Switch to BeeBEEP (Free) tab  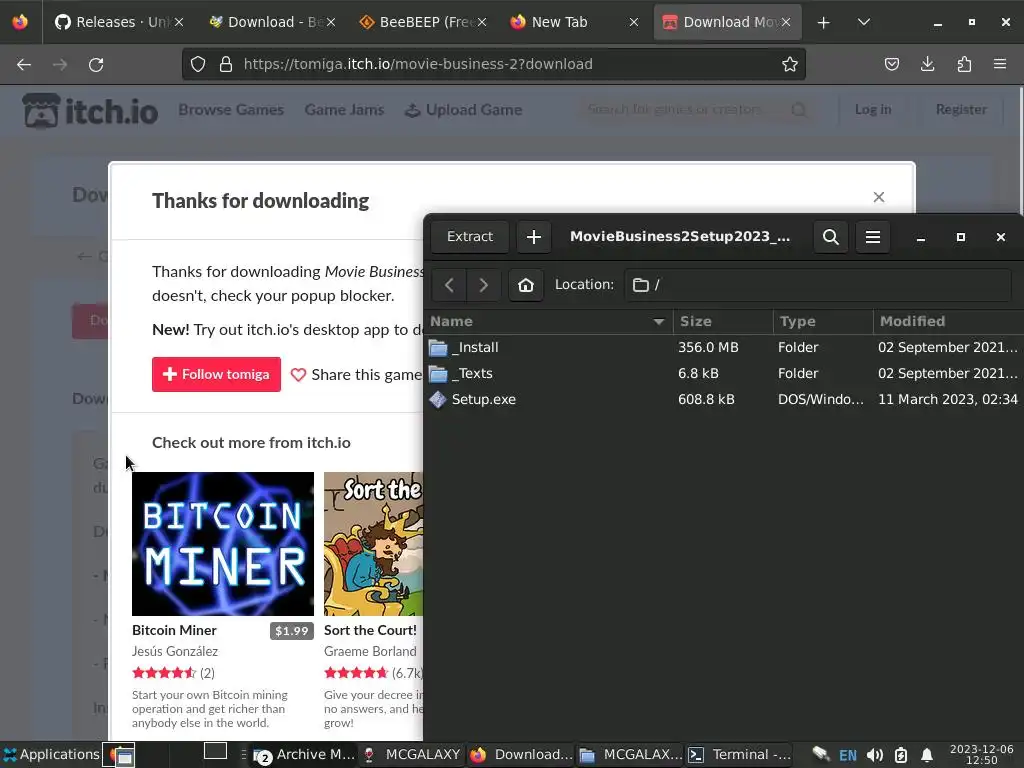pos(423,22)
